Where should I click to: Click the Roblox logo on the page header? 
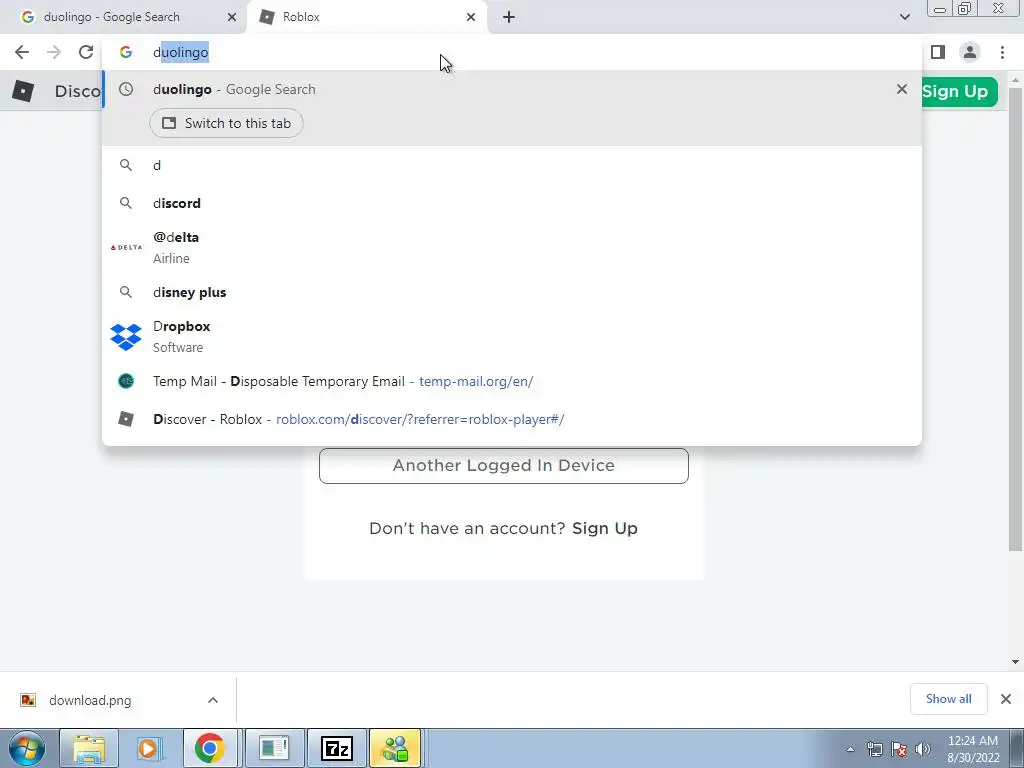point(23,91)
